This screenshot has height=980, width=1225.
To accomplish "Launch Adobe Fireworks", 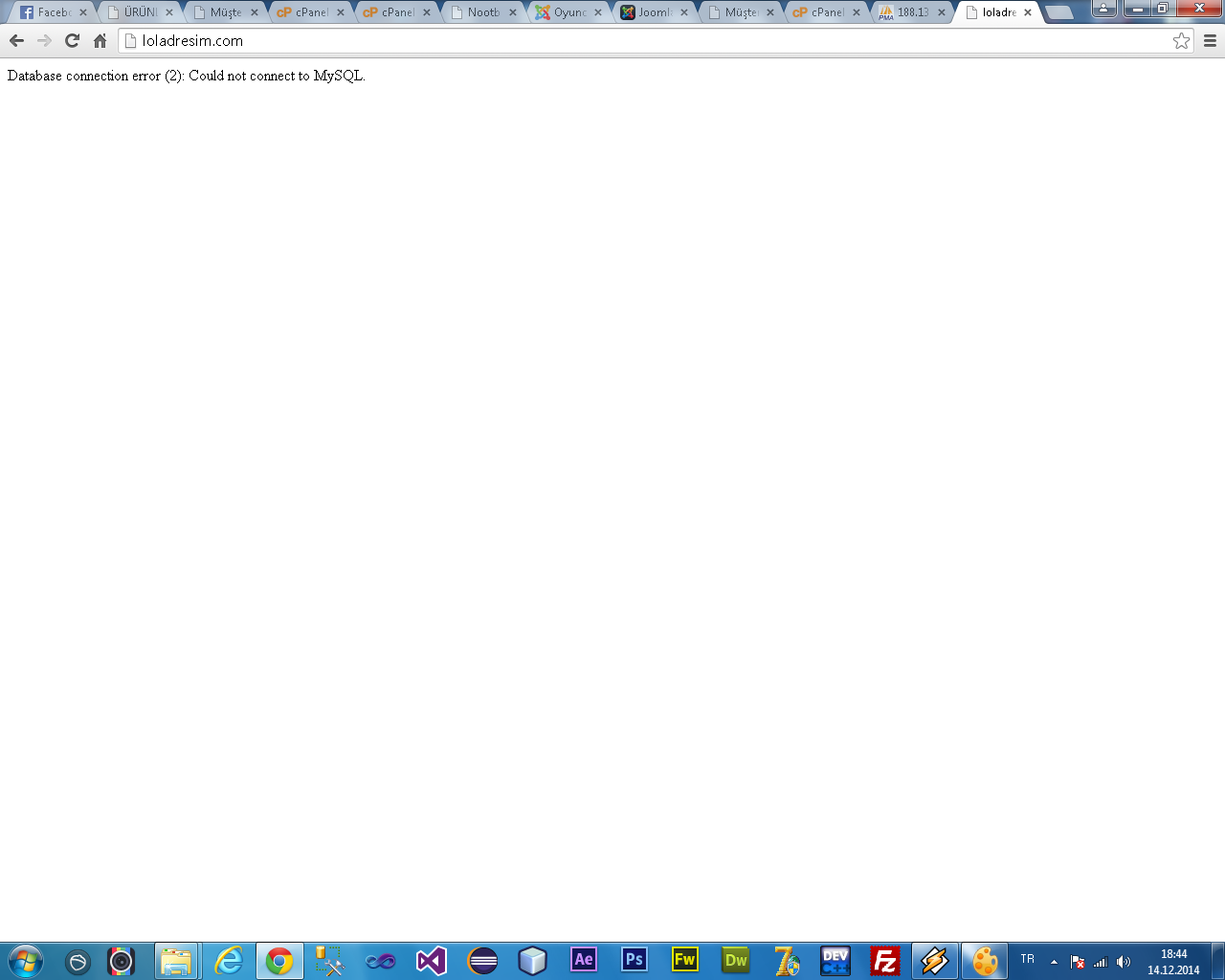I will pos(685,960).
